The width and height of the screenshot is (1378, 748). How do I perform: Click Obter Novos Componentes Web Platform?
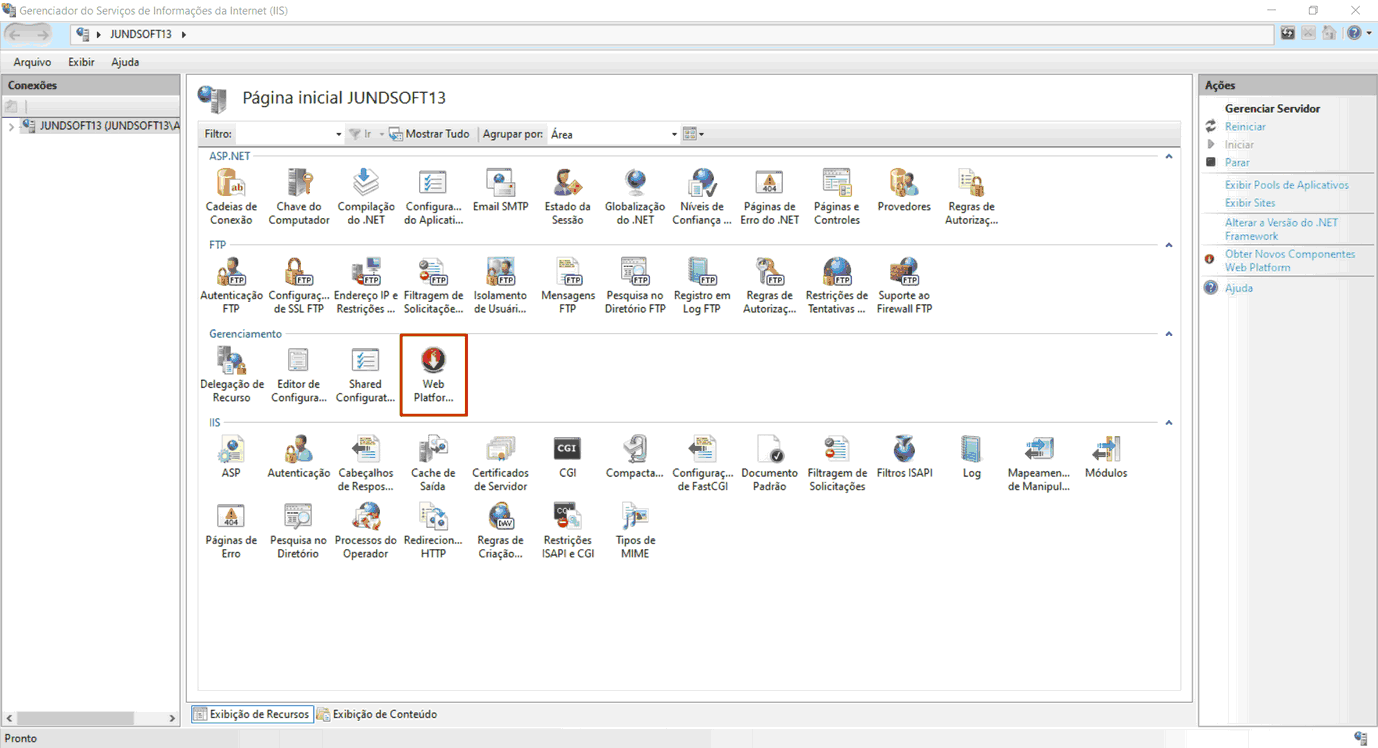[x=1290, y=260]
